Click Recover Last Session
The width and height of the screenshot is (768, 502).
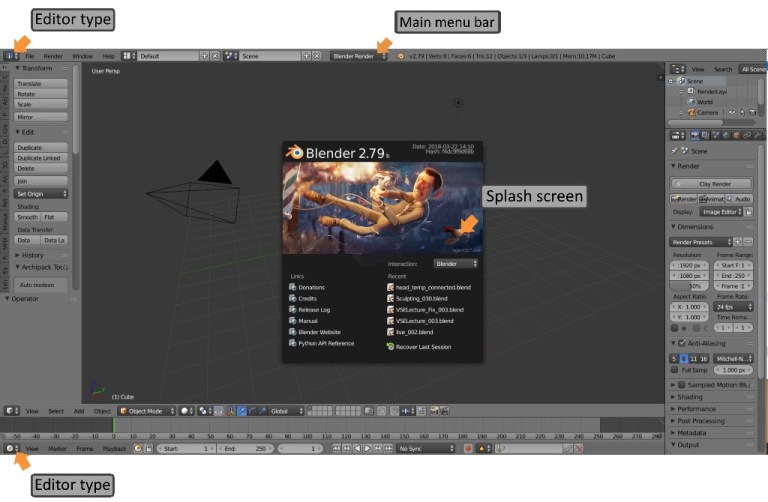coord(419,347)
